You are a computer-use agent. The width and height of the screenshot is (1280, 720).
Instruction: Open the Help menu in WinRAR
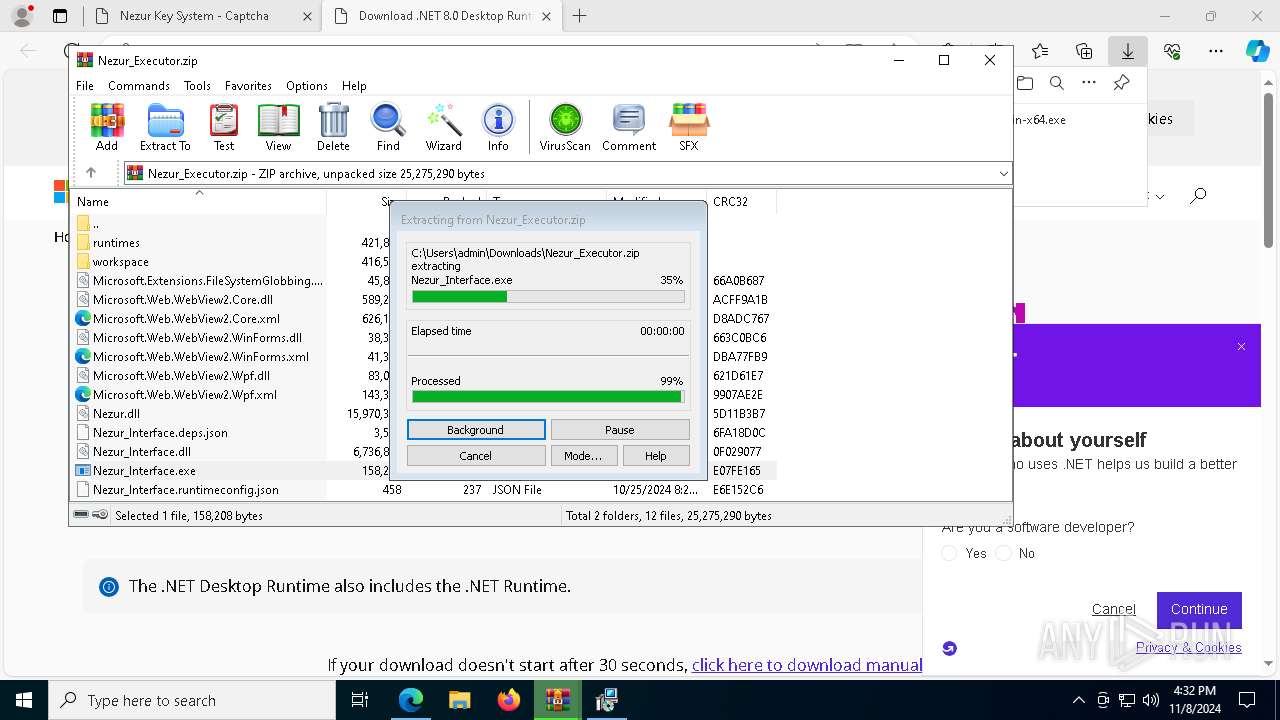[354, 86]
